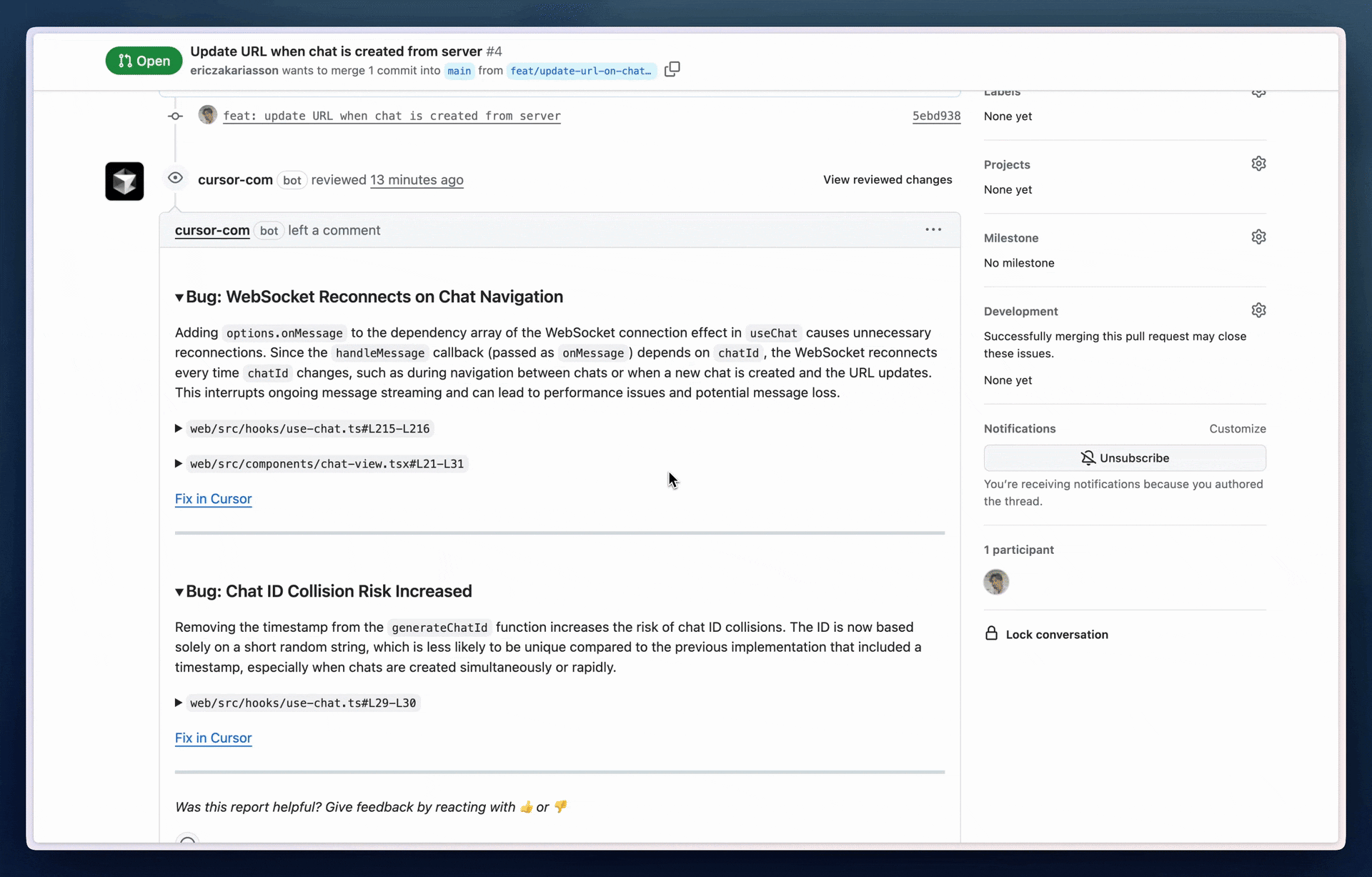The height and width of the screenshot is (877, 1372).
Task: Click the commit author avatar
Action: click(x=207, y=114)
